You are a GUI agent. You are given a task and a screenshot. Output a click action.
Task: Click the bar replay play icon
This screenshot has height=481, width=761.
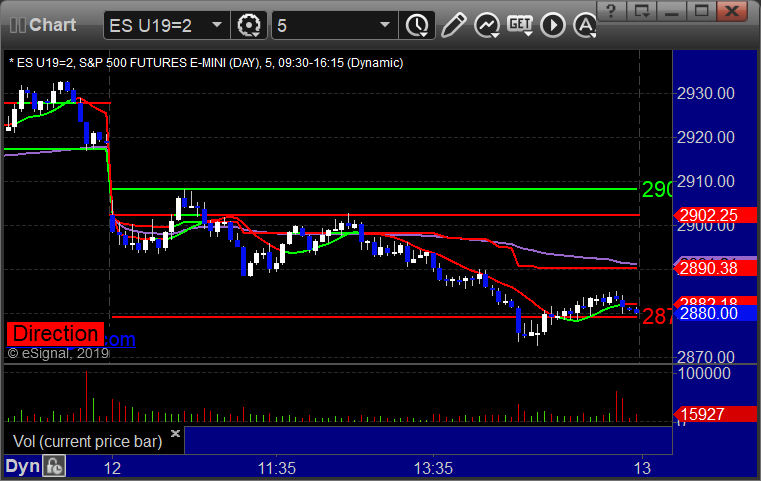pos(553,25)
